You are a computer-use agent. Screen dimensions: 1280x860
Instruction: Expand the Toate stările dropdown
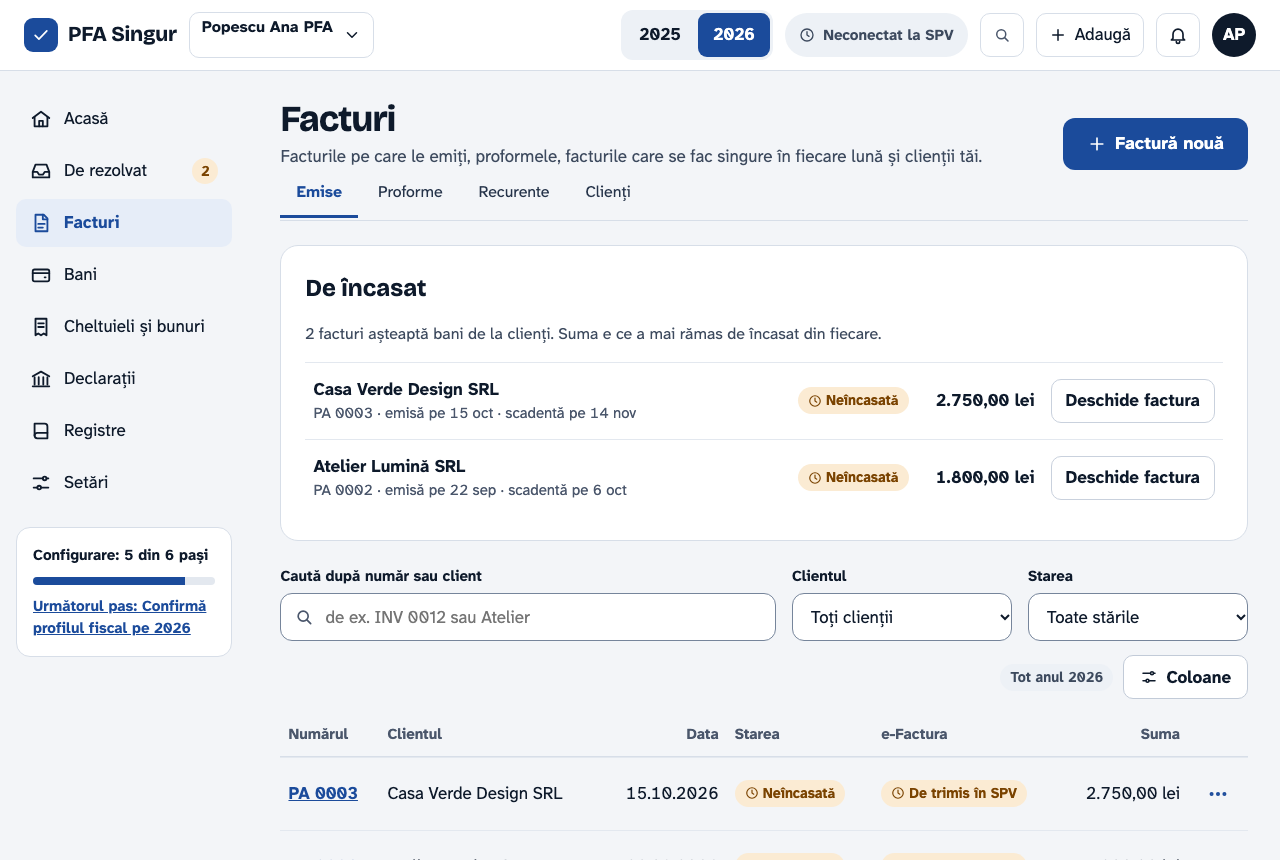(x=1138, y=617)
